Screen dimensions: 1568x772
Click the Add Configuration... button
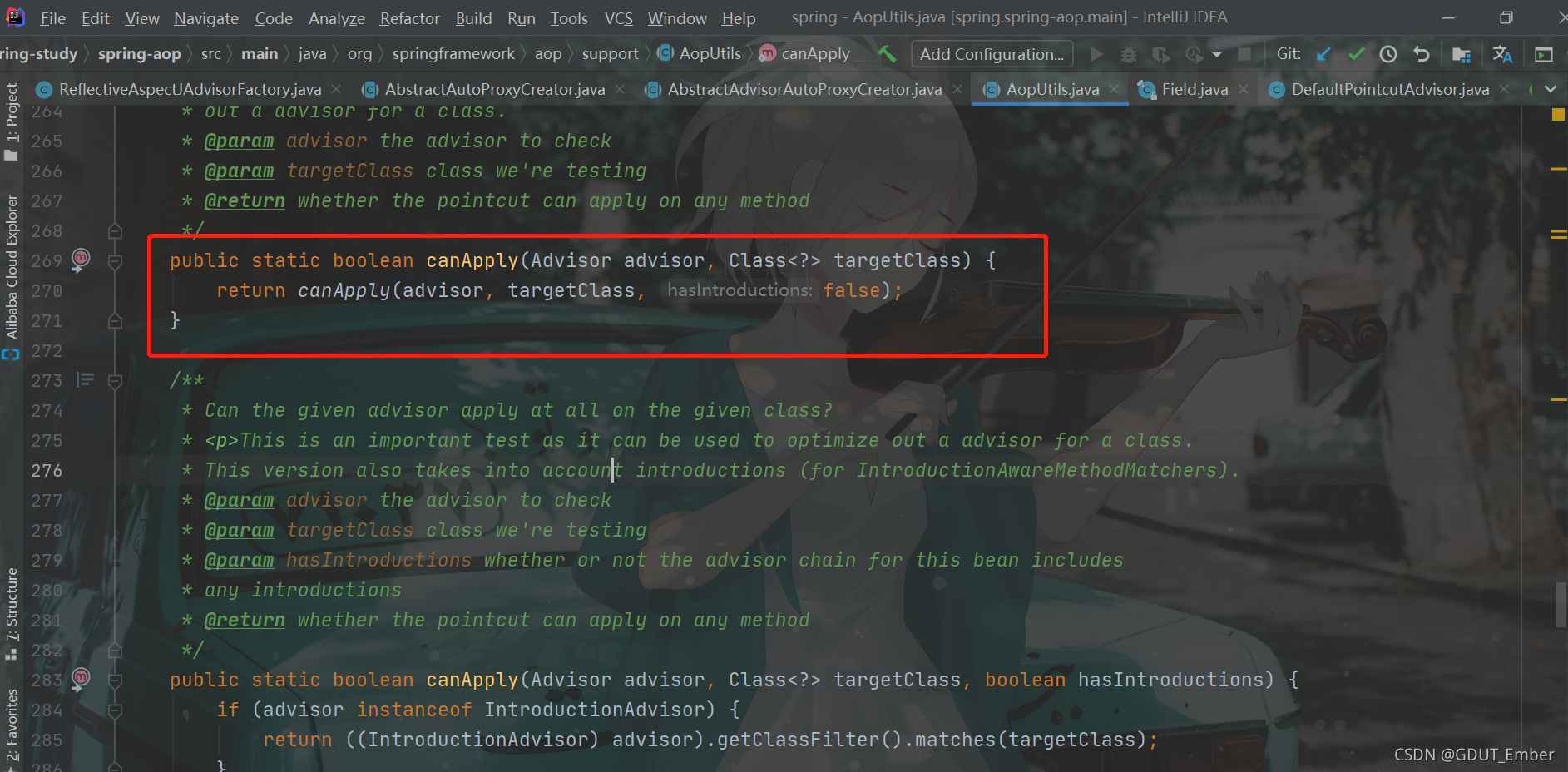pos(992,54)
